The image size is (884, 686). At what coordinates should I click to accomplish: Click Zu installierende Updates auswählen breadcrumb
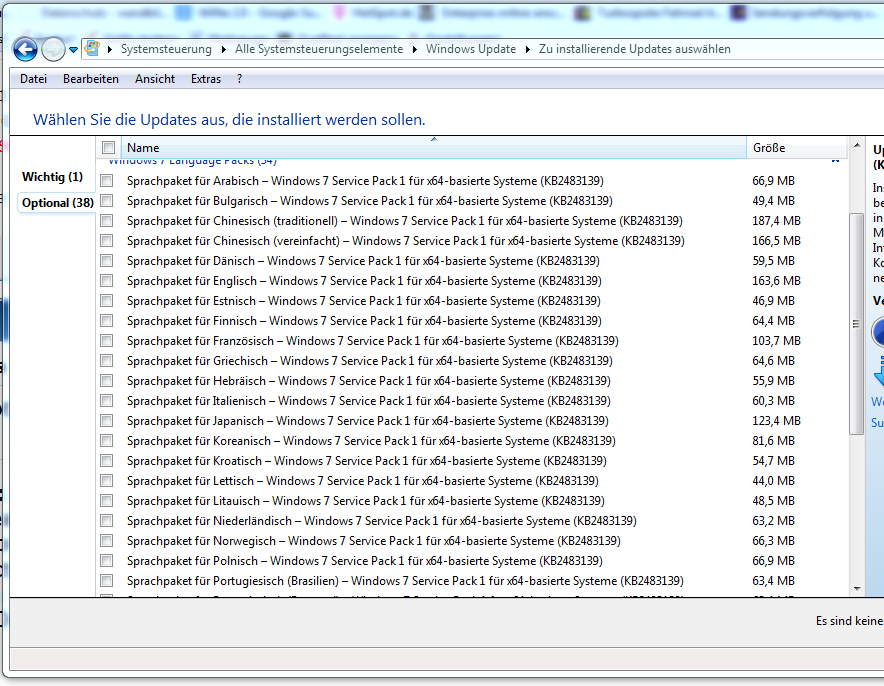click(x=635, y=49)
